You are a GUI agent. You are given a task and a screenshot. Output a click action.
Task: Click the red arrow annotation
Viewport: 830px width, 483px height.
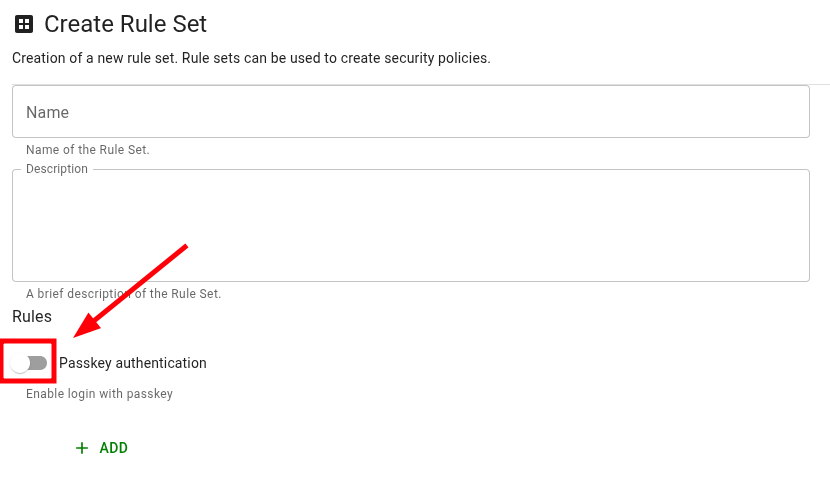click(130, 288)
